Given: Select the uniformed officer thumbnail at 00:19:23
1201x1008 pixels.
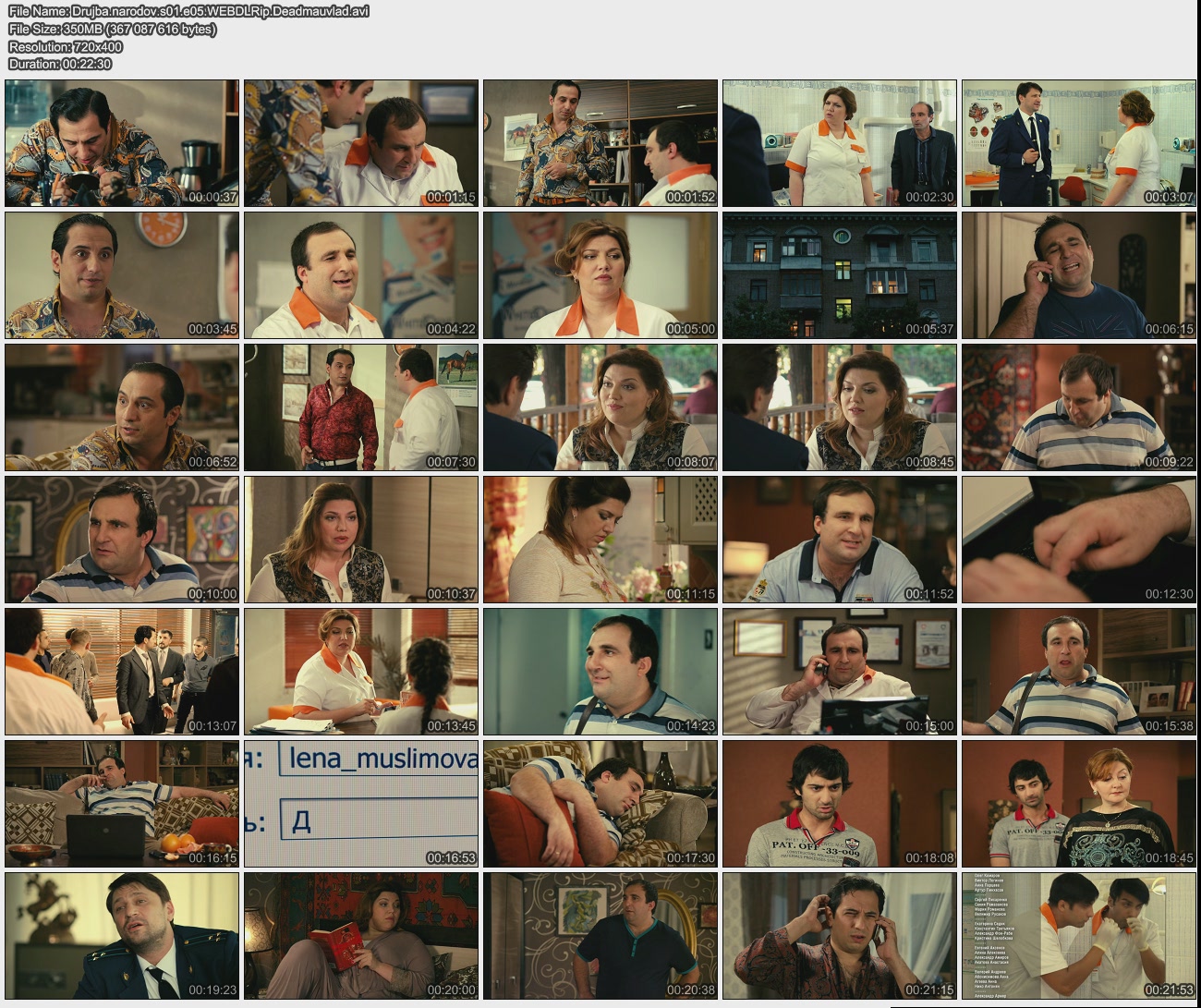Looking at the screenshot, I should [122, 936].
